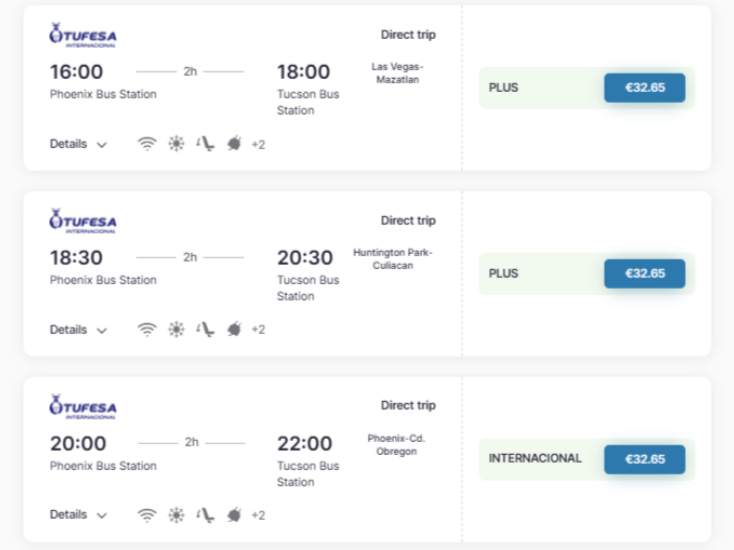This screenshot has height=550, width=734.
Task: Click the WiFi icon on the 16:00 trip
Action: [x=147, y=143]
